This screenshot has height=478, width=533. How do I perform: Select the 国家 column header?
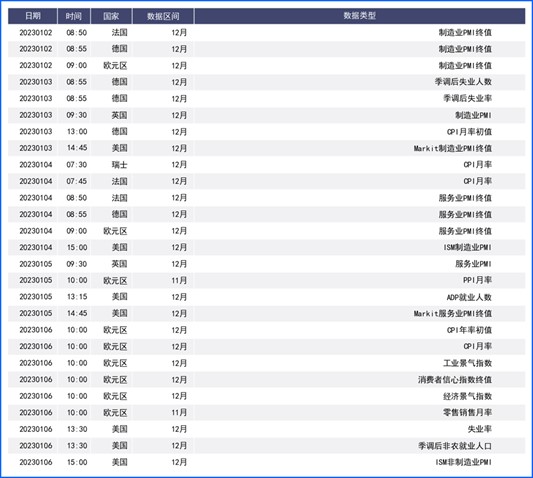click(111, 16)
